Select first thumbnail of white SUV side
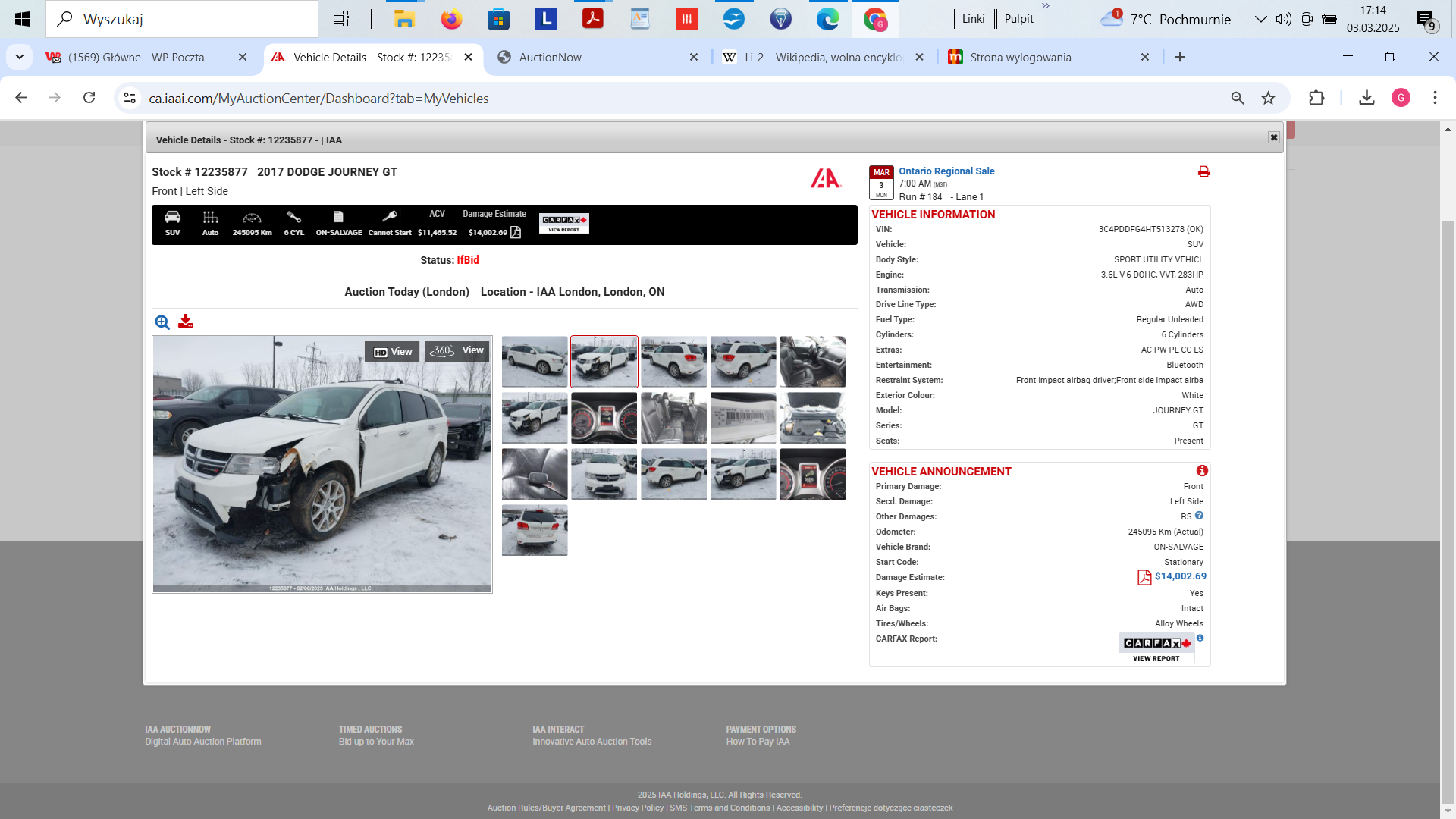This screenshot has width=1456, height=819. pyautogui.click(x=535, y=362)
